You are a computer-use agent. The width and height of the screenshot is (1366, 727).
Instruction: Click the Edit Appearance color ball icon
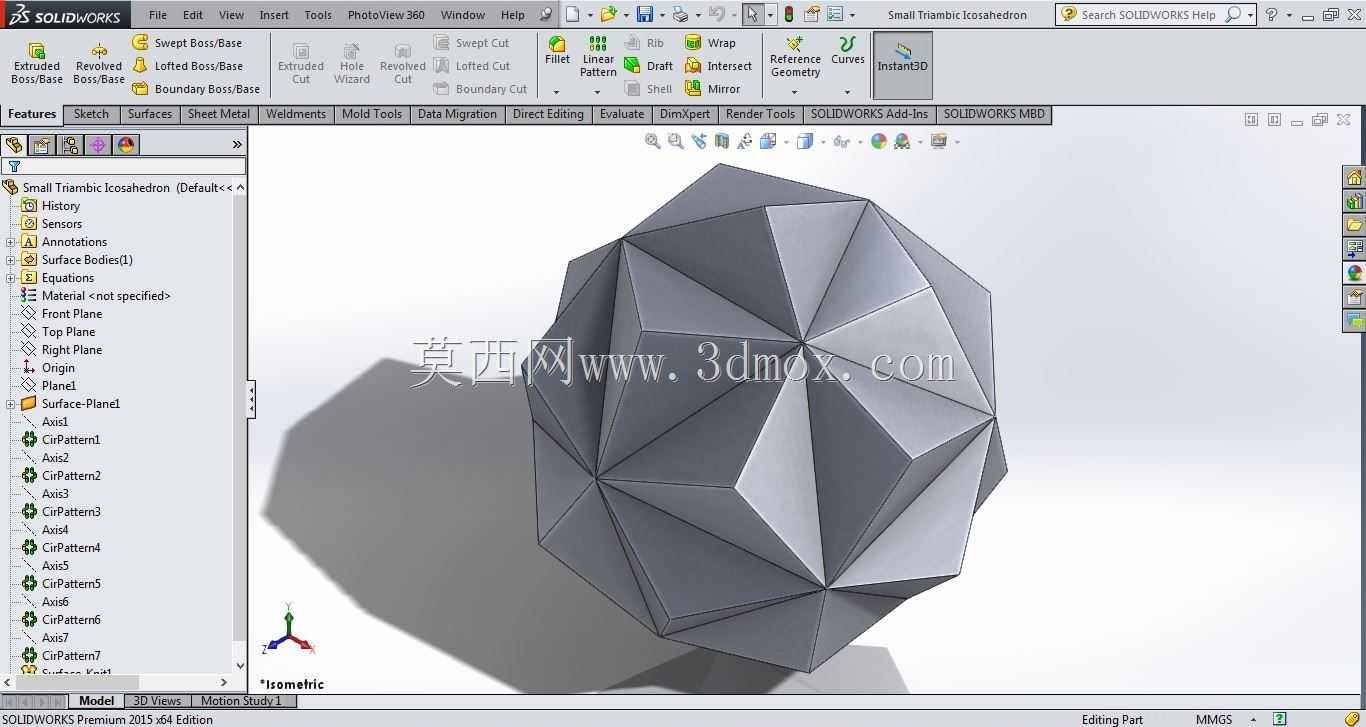tap(879, 142)
